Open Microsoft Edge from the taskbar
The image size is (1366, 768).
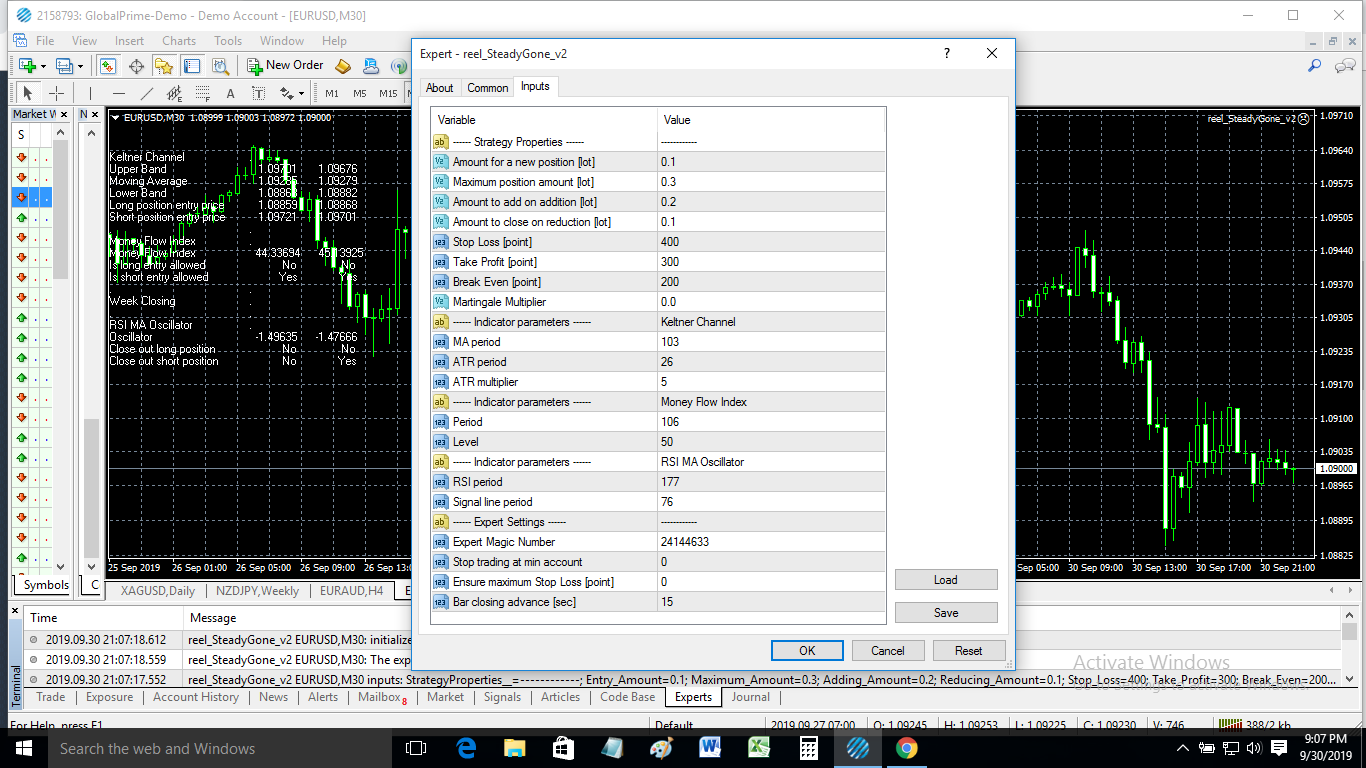(x=466, y=748)
